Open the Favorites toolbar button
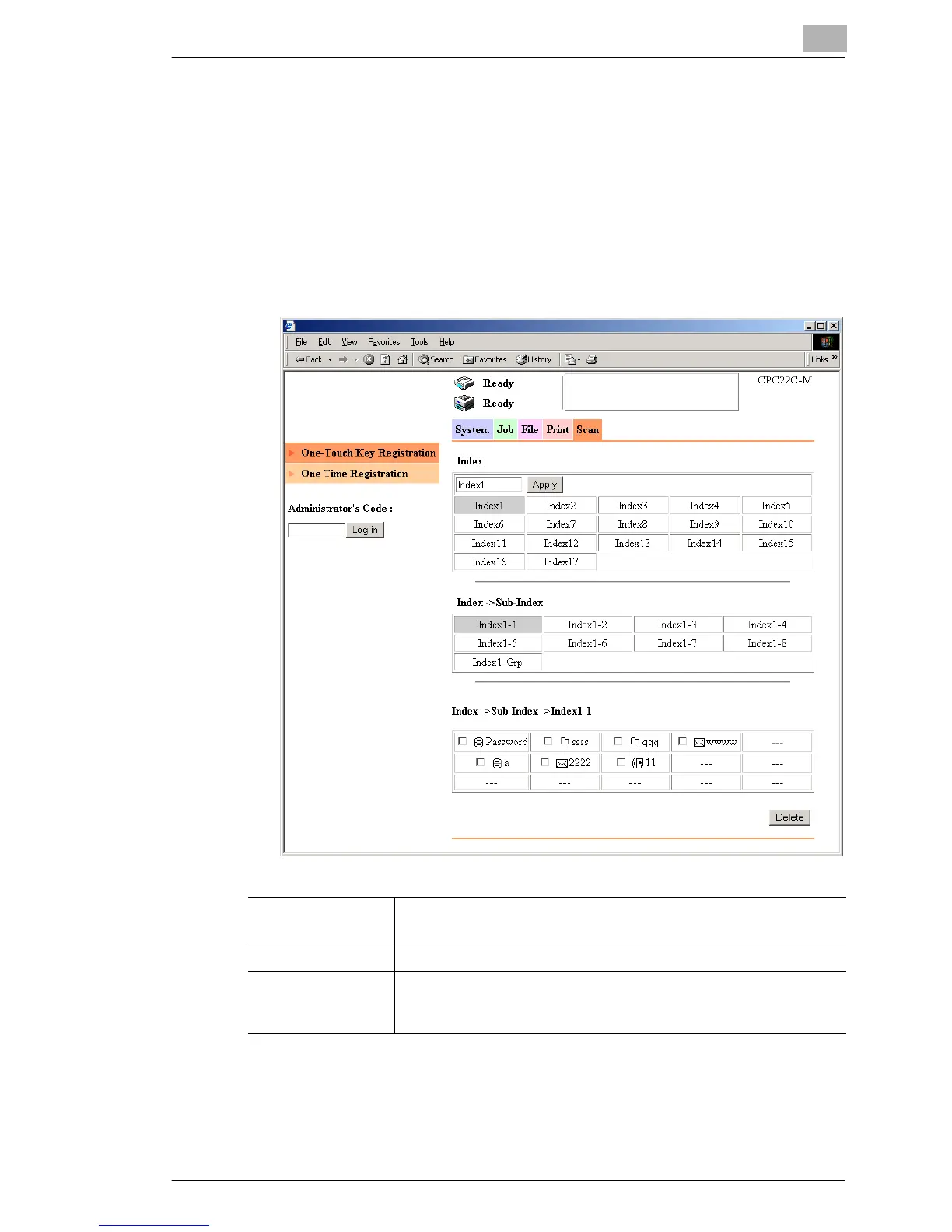 pos(485,359)
